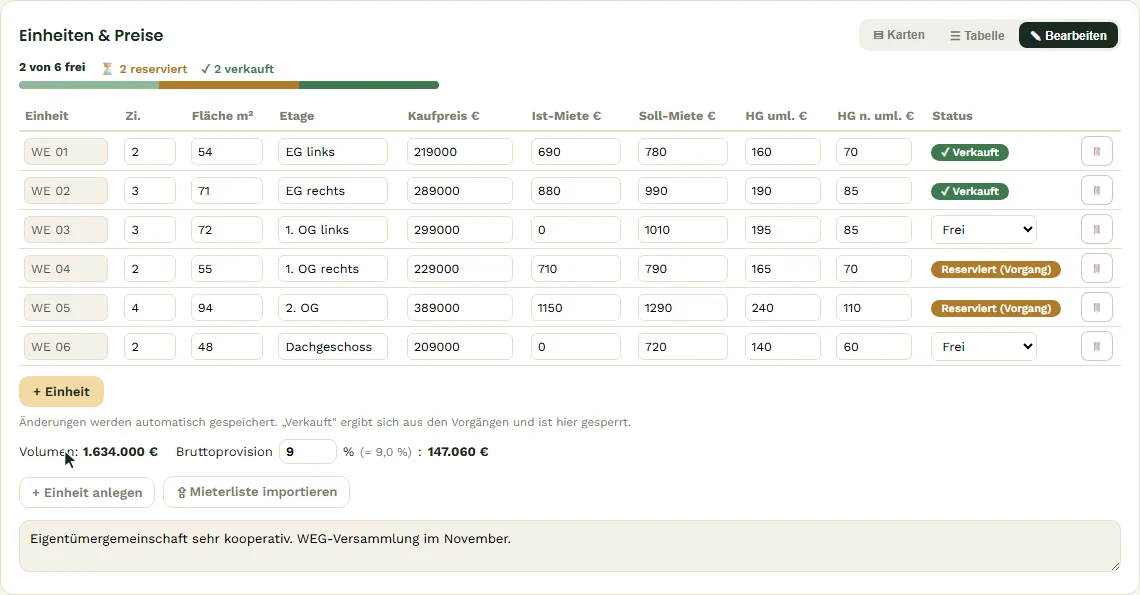Click the Volumen value 1.634.000 €
1140x595 pixels.
[120, 452]
